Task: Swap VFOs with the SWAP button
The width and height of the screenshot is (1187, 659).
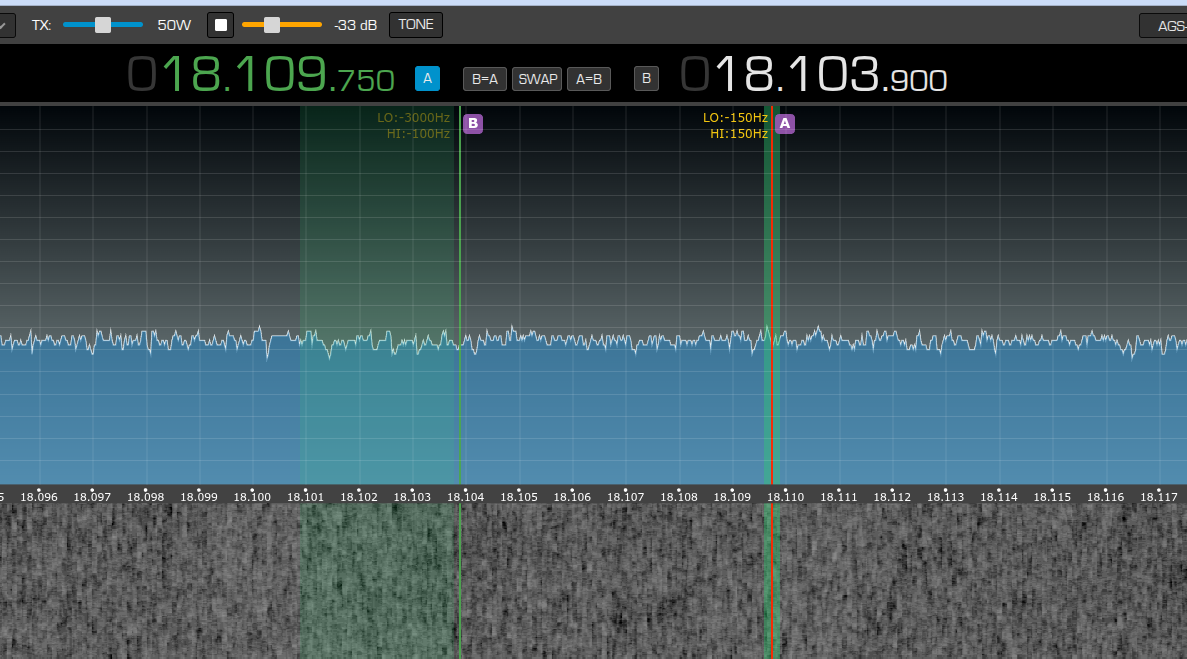Action: click(x=537, y=78)
